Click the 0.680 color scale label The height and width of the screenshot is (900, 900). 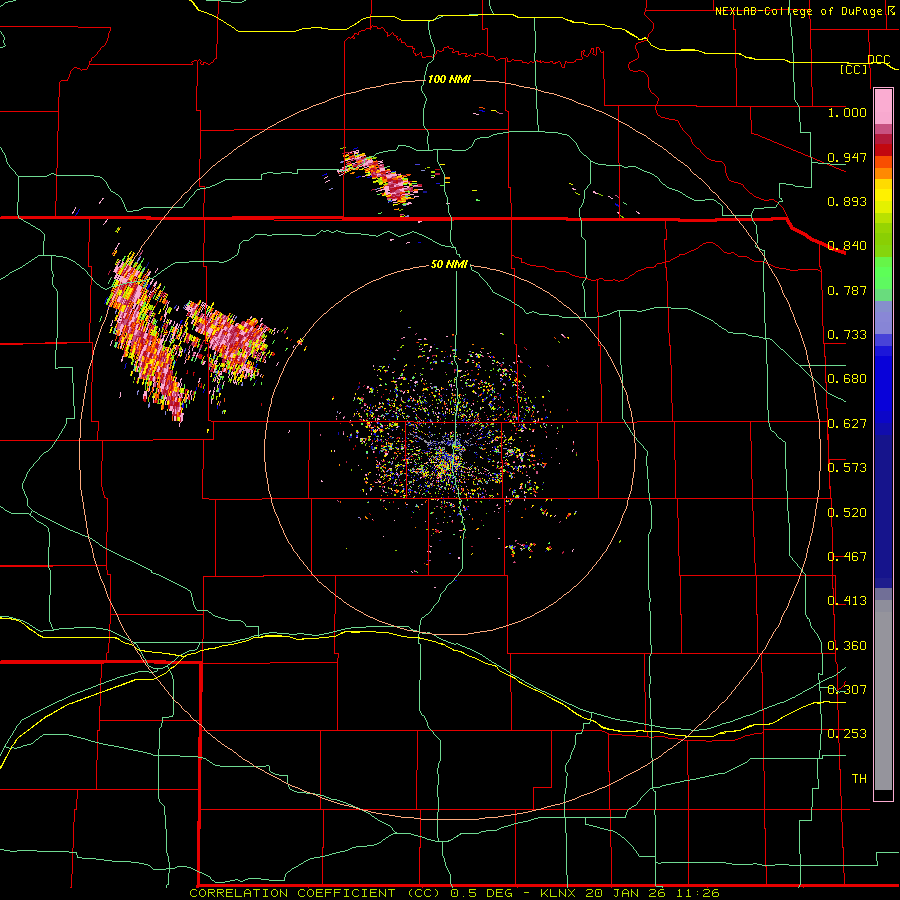tap(847, 379)
